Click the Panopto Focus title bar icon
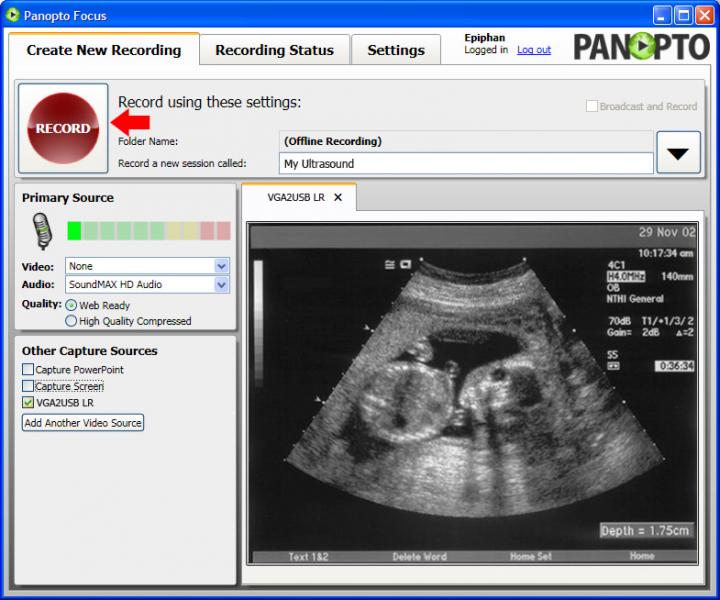The width and height of the screenshot is (720, 600). pyautogui.click(x=12, y=15)
